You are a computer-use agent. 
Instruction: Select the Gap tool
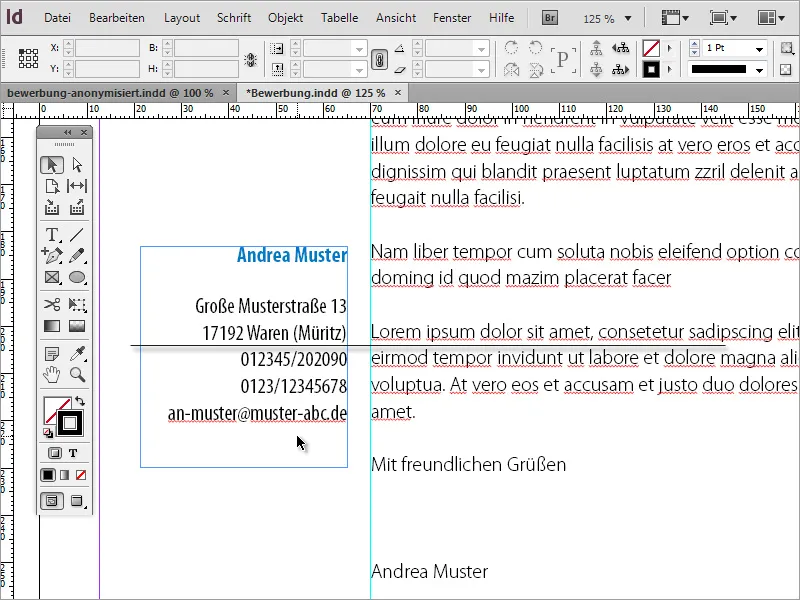point(77,186)
